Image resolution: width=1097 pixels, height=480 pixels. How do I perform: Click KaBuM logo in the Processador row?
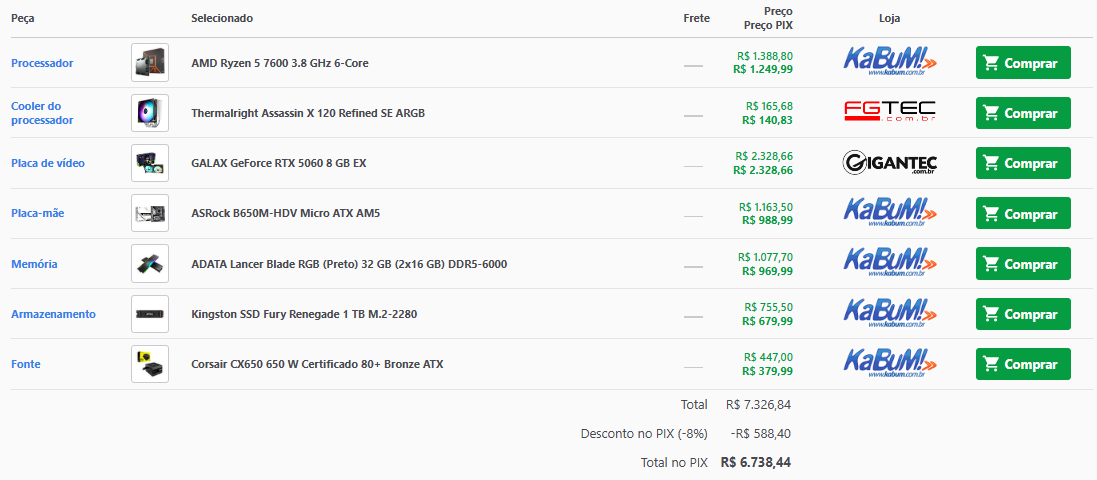click(x=889, y=62)
